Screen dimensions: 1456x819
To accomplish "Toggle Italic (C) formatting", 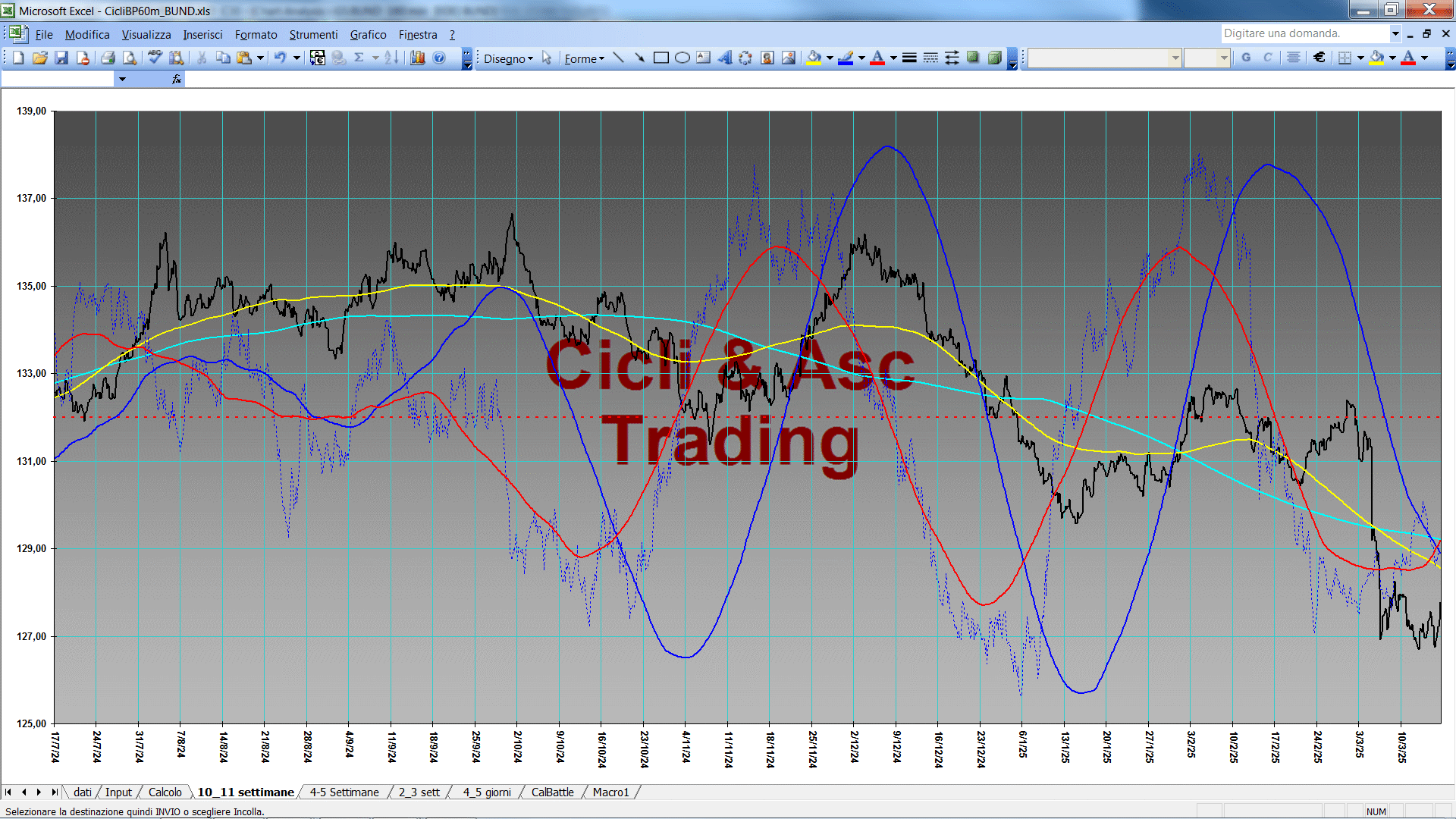I will (1267, 58).
